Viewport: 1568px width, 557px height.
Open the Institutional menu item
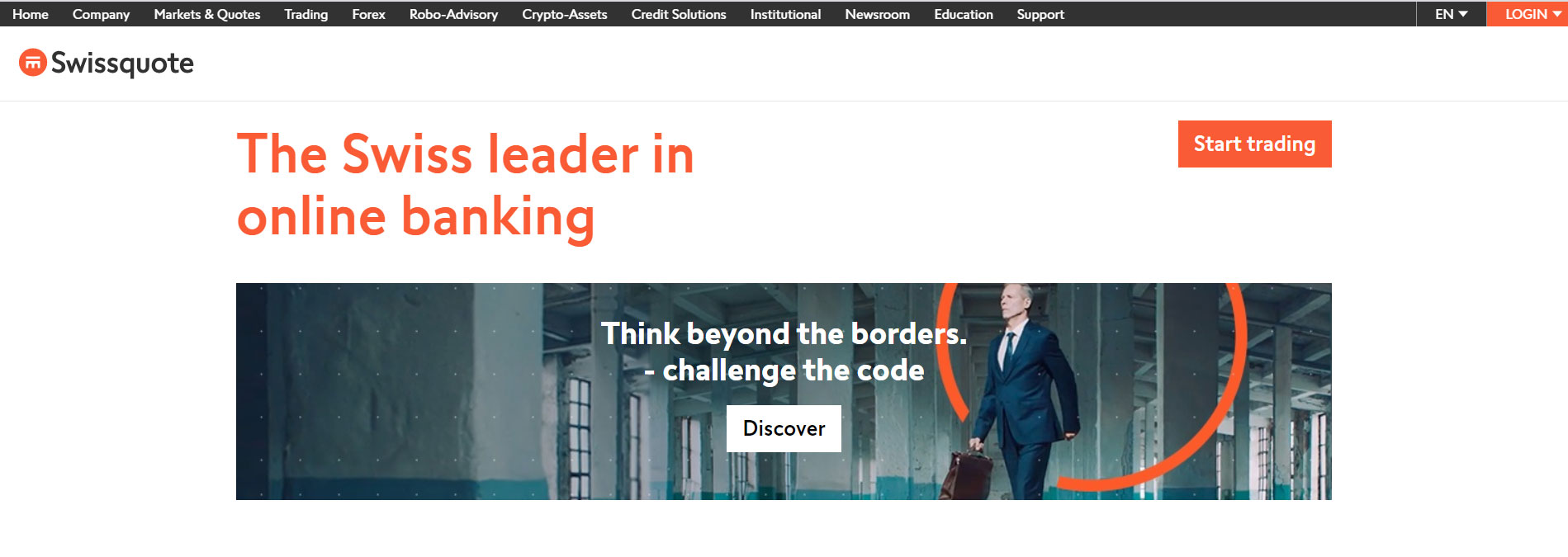point(785,14)
